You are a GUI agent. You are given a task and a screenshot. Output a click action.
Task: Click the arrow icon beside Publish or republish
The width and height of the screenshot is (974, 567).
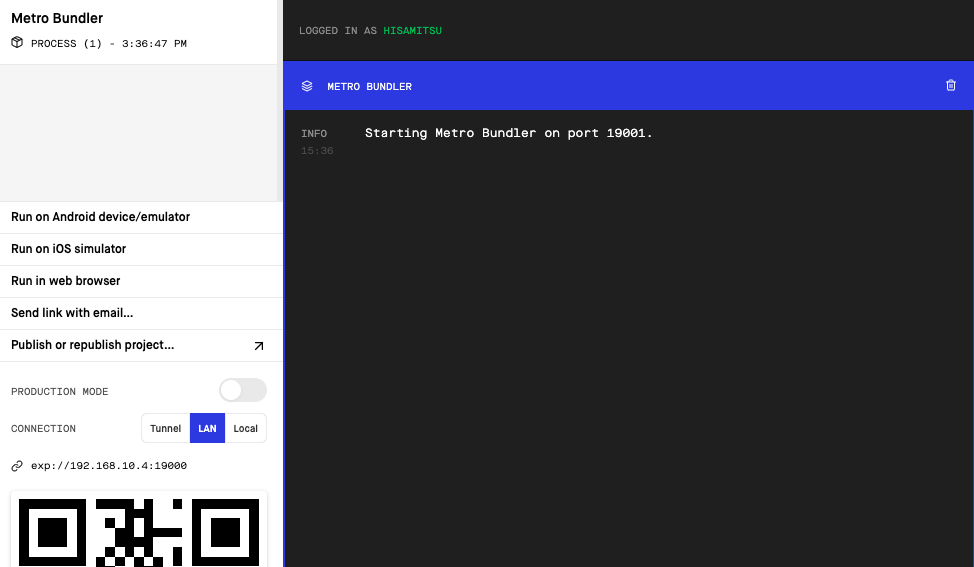[x=258, y=346]
